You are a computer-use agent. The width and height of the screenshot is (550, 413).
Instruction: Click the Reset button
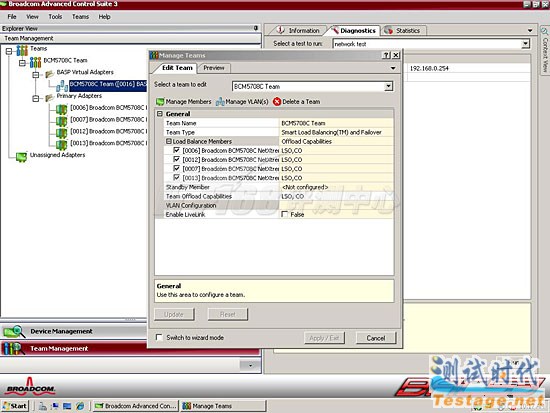click(x=228, y=314)
